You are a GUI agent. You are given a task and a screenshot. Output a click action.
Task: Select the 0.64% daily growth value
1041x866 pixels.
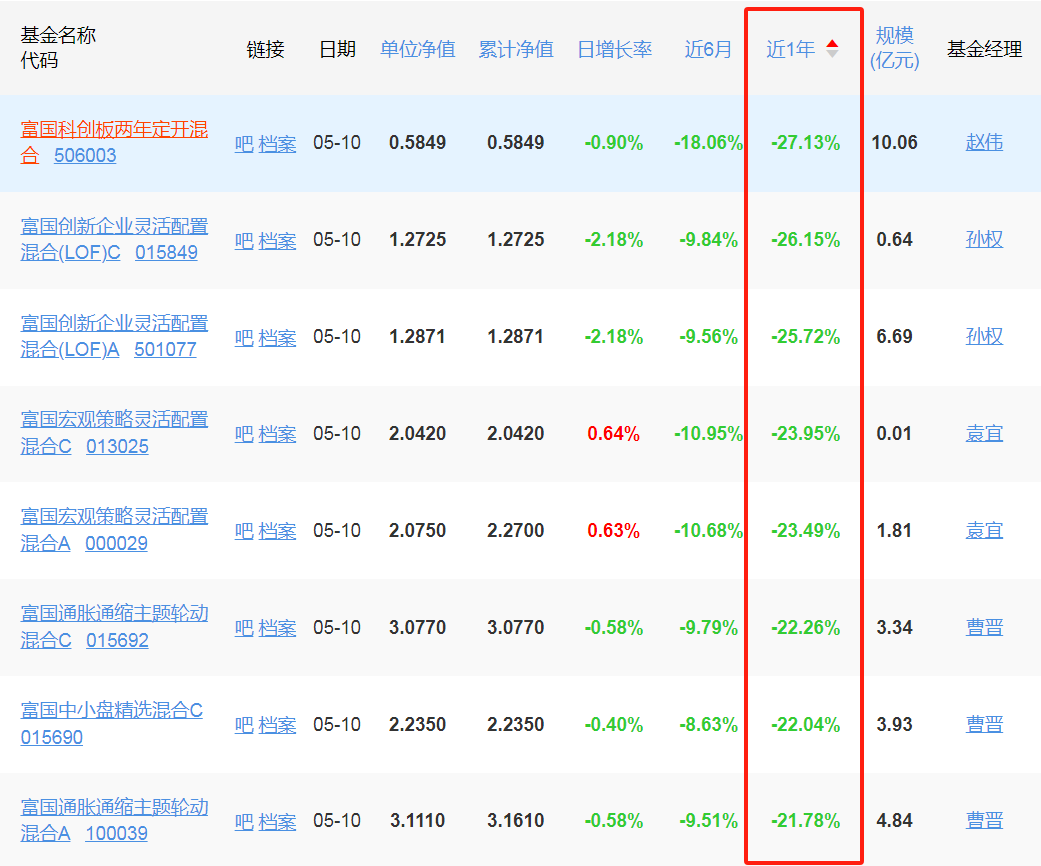coord(613,434)
